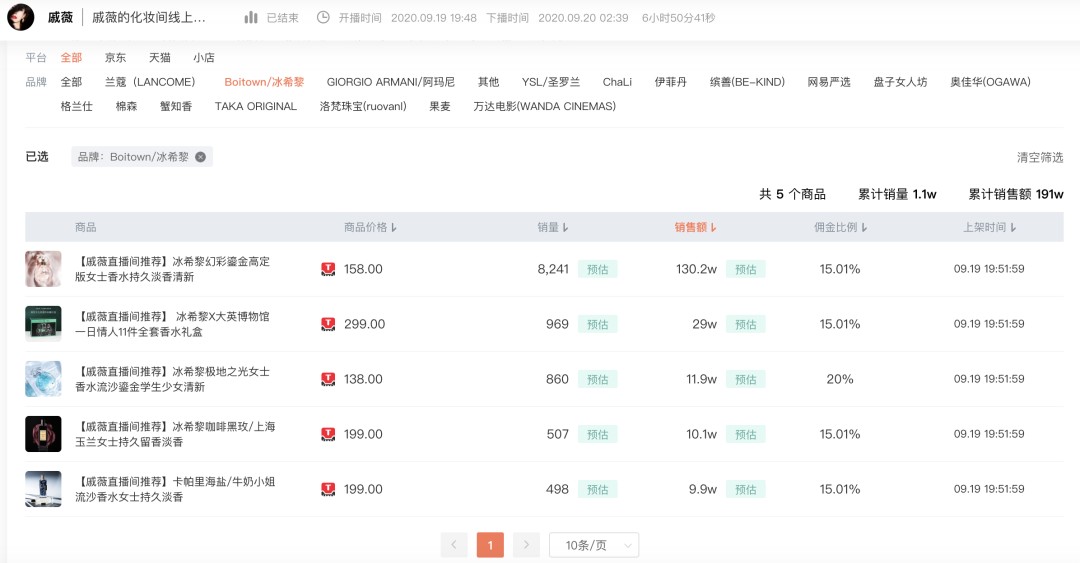Click 预估 tag beside sales 8,241

[597, 269]
